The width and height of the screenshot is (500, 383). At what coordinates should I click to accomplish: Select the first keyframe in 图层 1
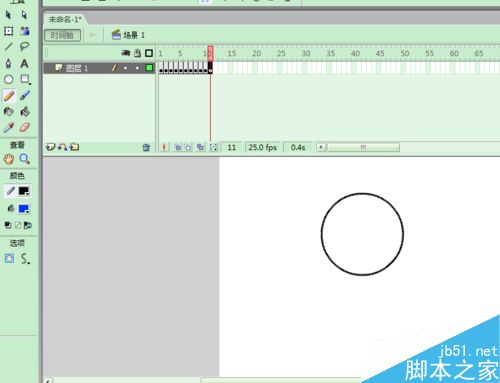tap(161, 68)
